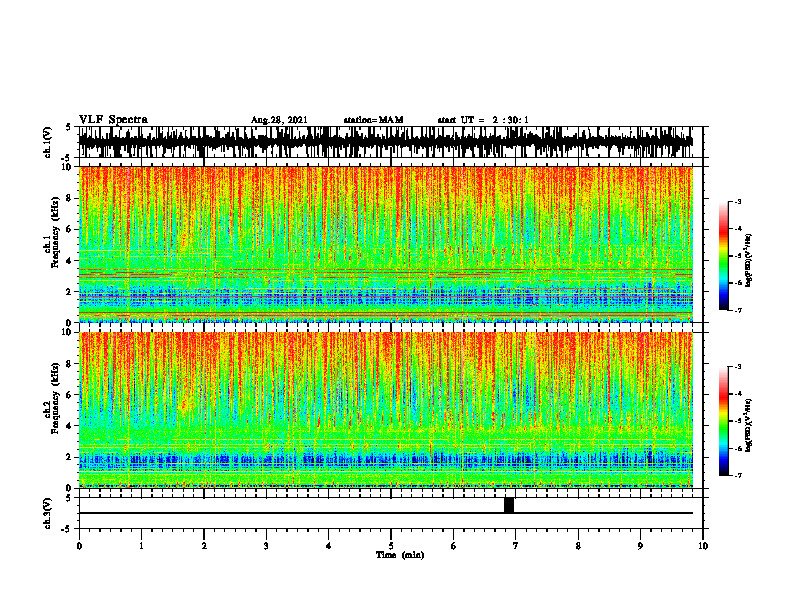Click the "4" kHz tick on ch.1 frequency axis
Viewport: 792px width, 612px height.
pyautogui.click(x=70, y=261)
